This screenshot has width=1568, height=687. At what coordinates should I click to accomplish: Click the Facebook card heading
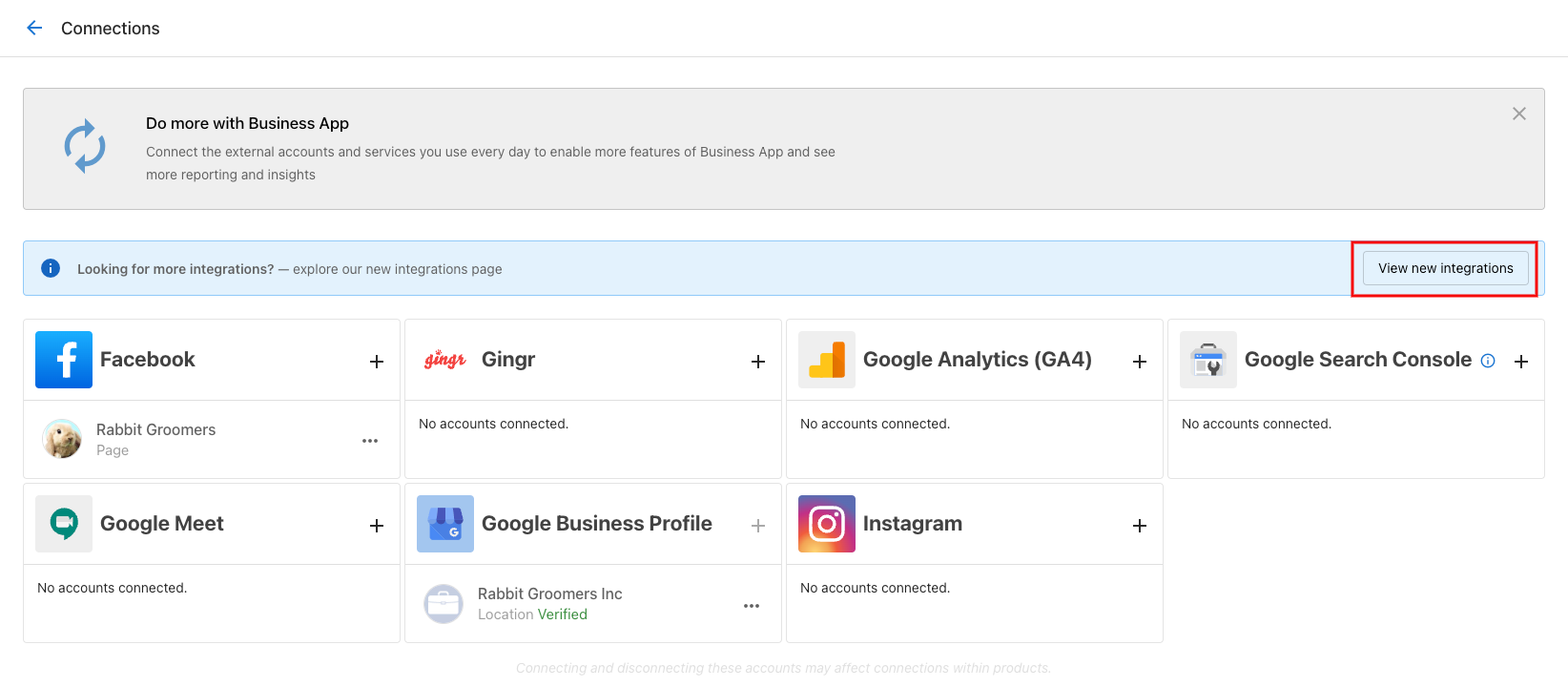click(x=148, y=360)
